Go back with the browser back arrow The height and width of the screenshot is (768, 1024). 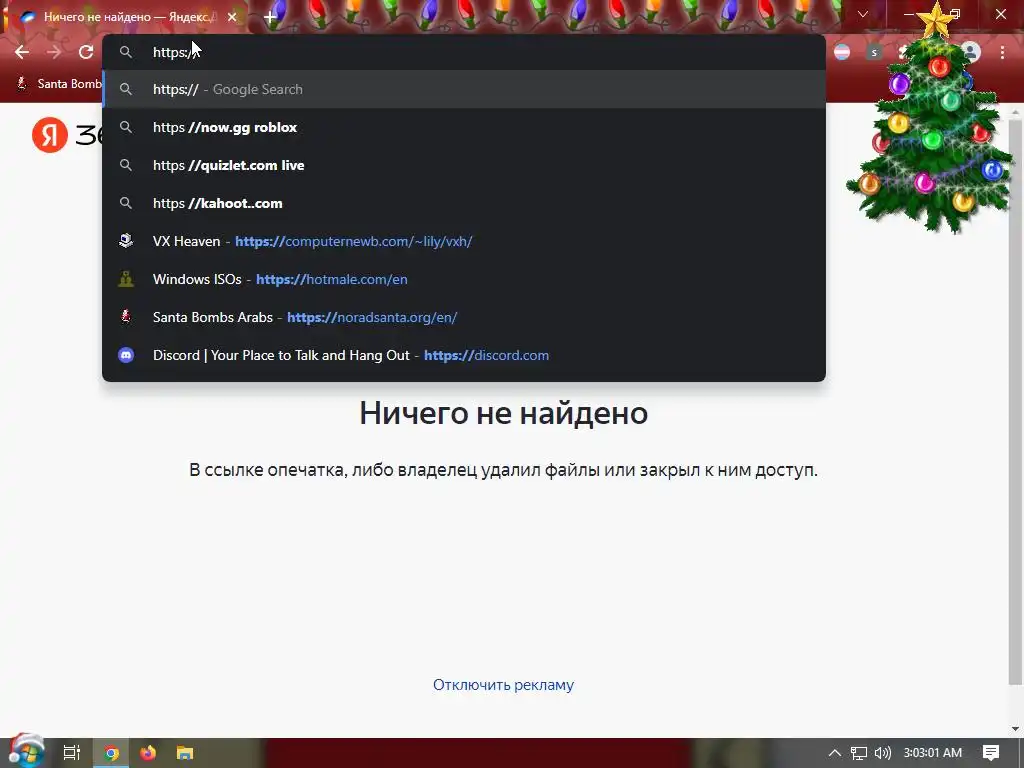pos(22,52)
